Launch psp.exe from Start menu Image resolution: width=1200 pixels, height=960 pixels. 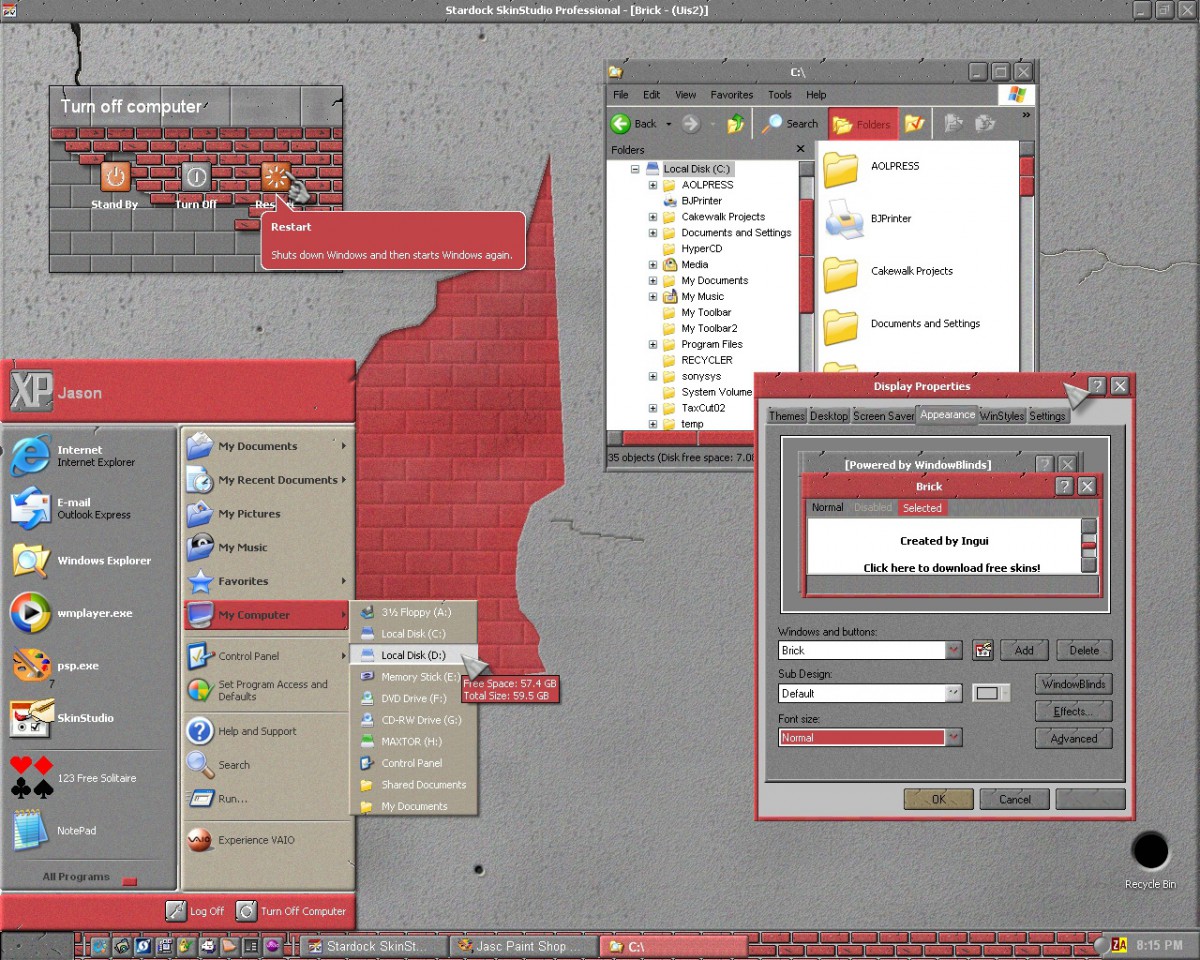(x=30, y=665)
